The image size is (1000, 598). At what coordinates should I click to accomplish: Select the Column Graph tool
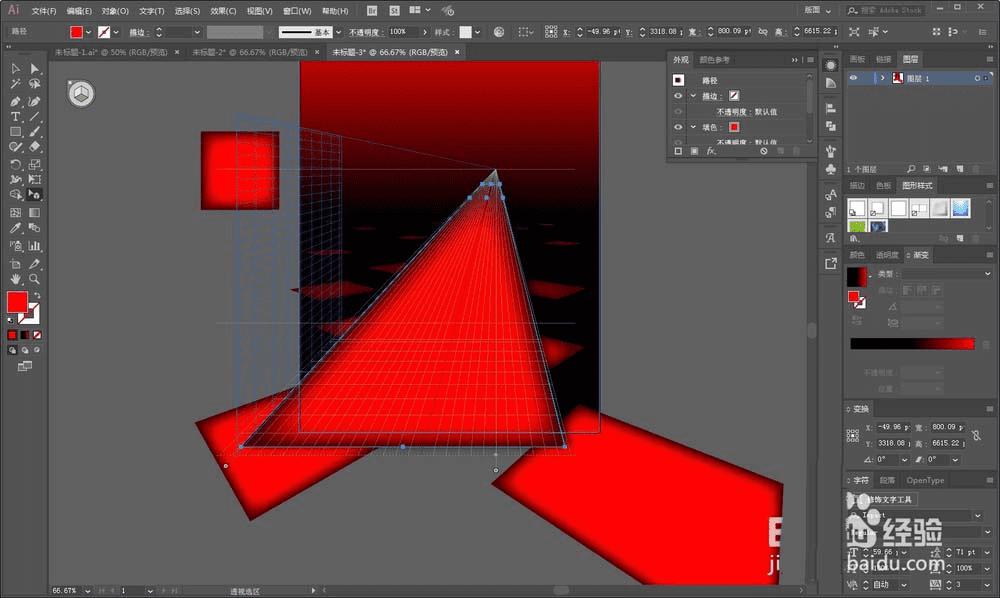[34, 246]
